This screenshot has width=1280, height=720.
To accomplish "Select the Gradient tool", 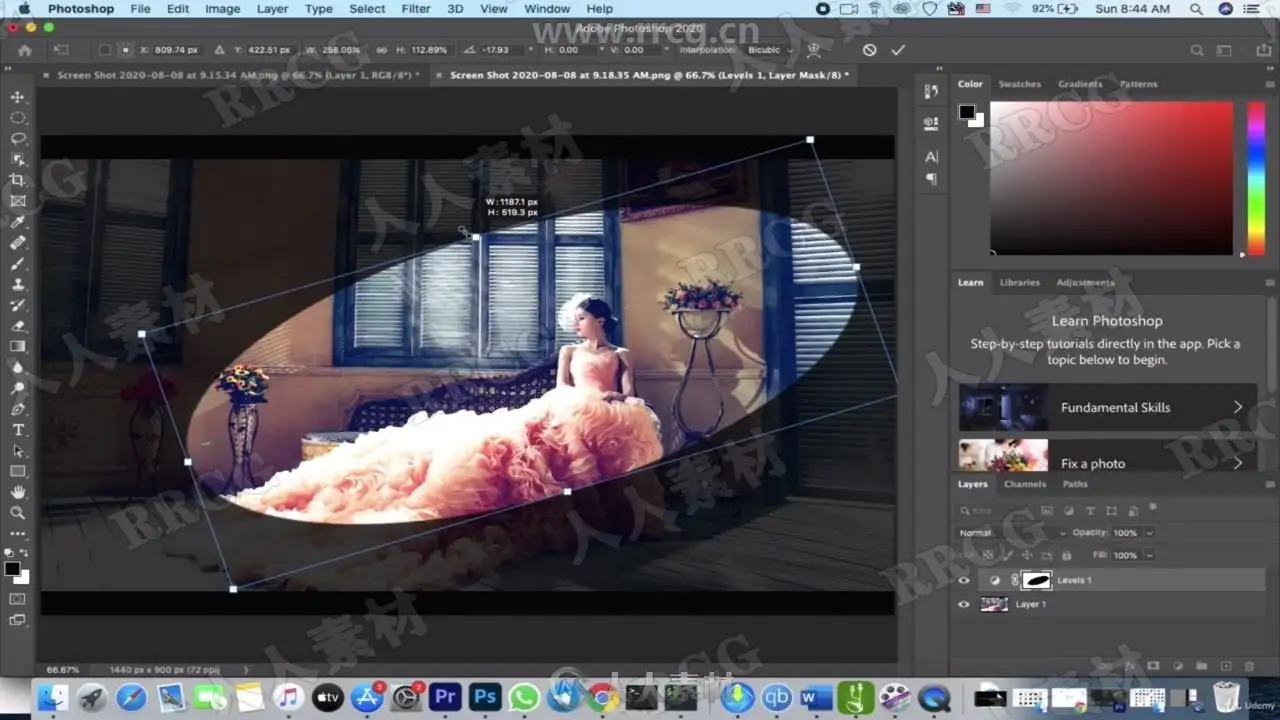I will pyautogui.click(x=18, y=347).
